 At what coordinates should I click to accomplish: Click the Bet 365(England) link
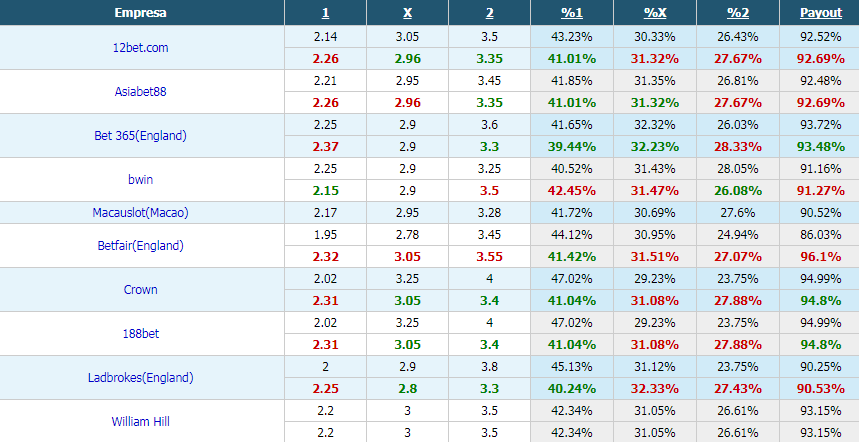(x=140, y=136)
